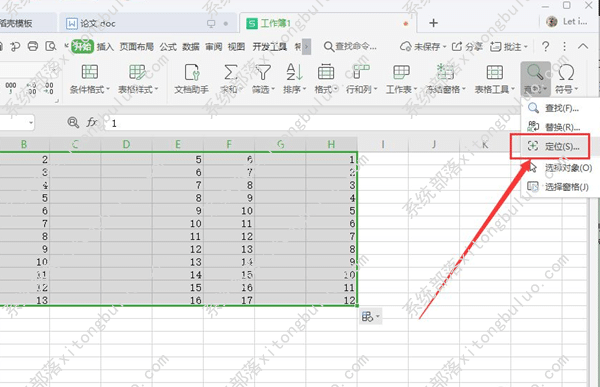Expand the name box dropdown arrow
Screen dimensions: 600x387
(x=31, y=123)
